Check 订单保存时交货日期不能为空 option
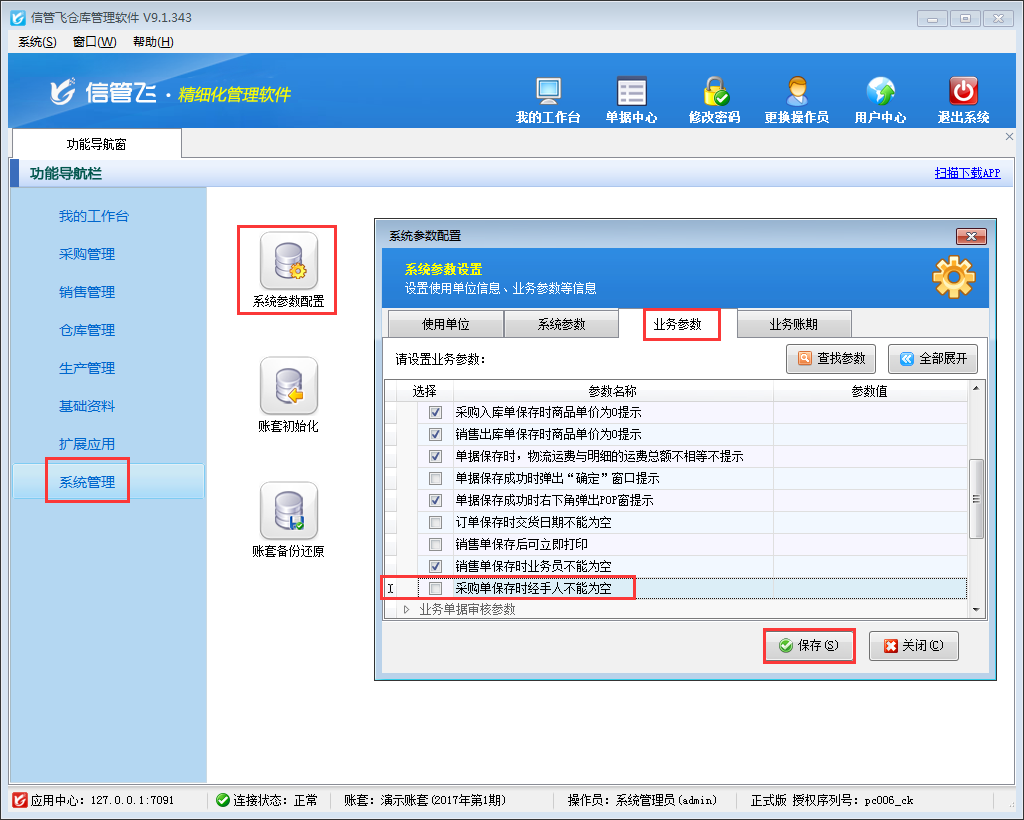This screenshot has height=820, width=1024. pyautogui.click(x=435, y=523)
